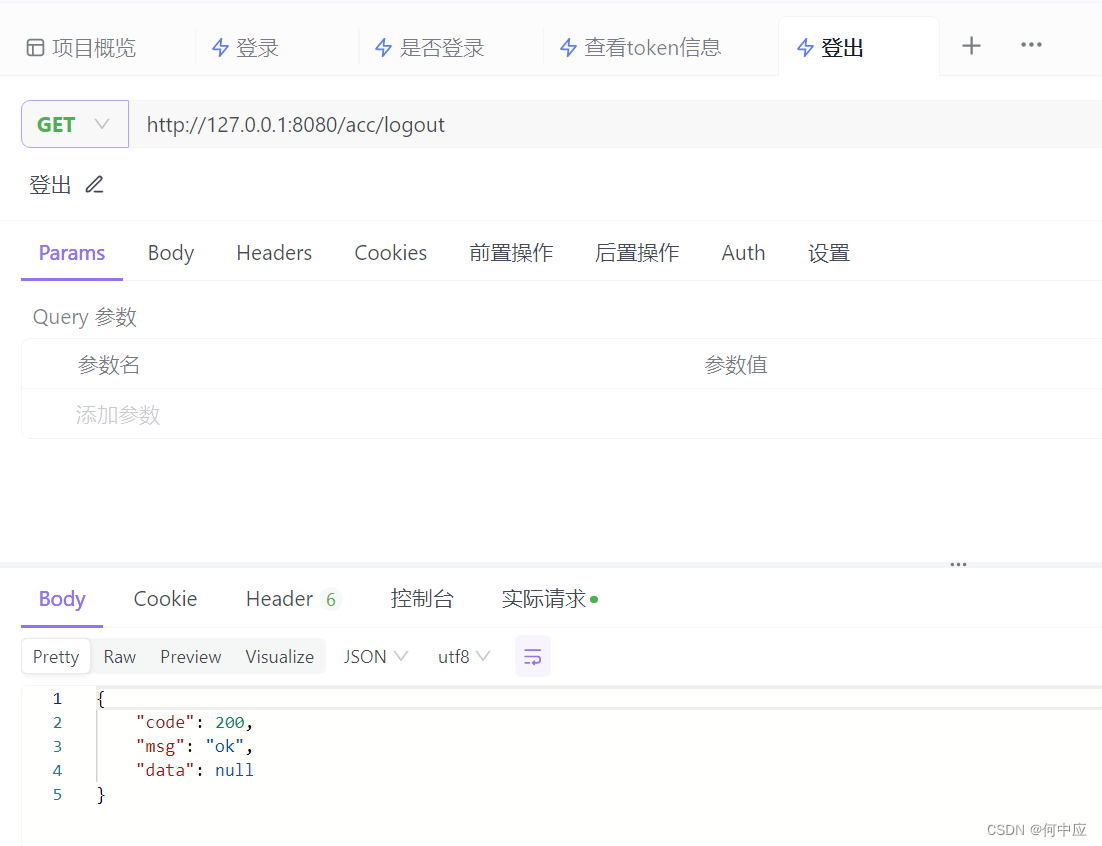Select the lightning bolt icon on the 登录 tab
Screen dimensions: 1102x846
[x=221, y=46]
